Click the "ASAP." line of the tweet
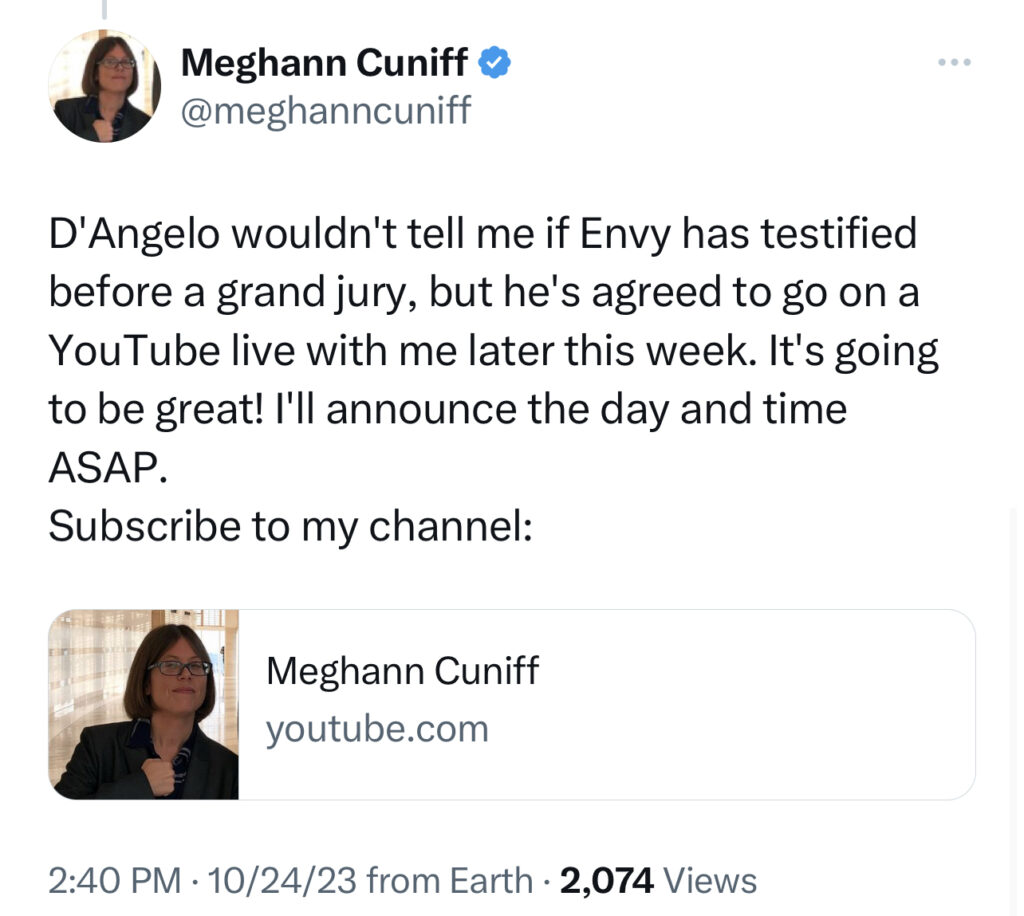The height and width of the screenshot is (916, 1024). (x=108, y=467)
